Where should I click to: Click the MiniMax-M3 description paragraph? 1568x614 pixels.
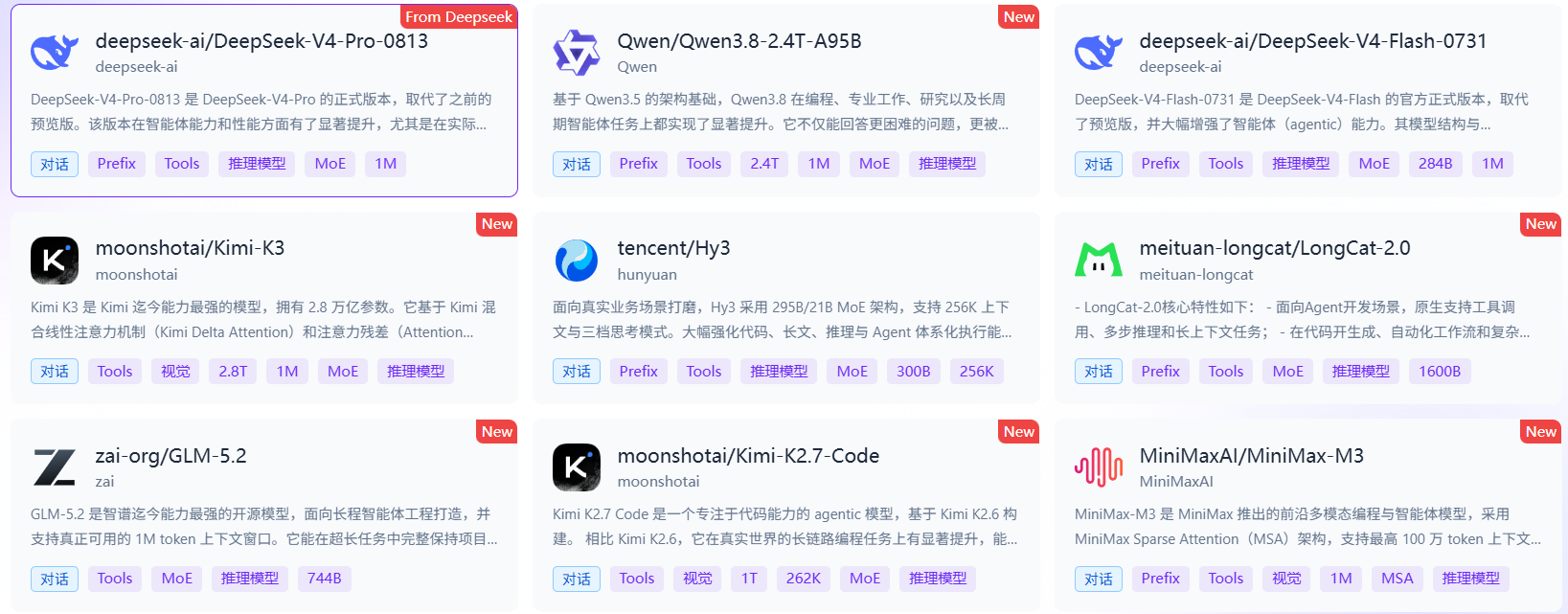1307,527
